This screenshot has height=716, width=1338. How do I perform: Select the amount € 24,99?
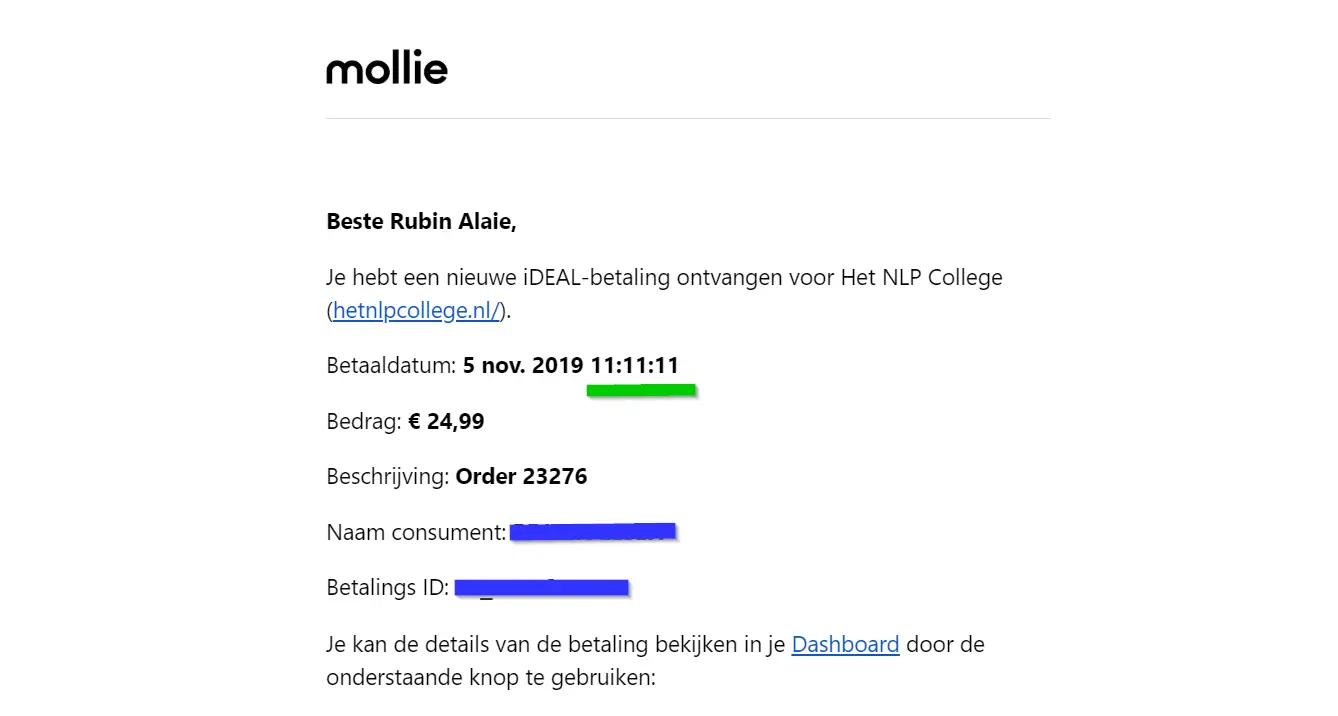446,422
